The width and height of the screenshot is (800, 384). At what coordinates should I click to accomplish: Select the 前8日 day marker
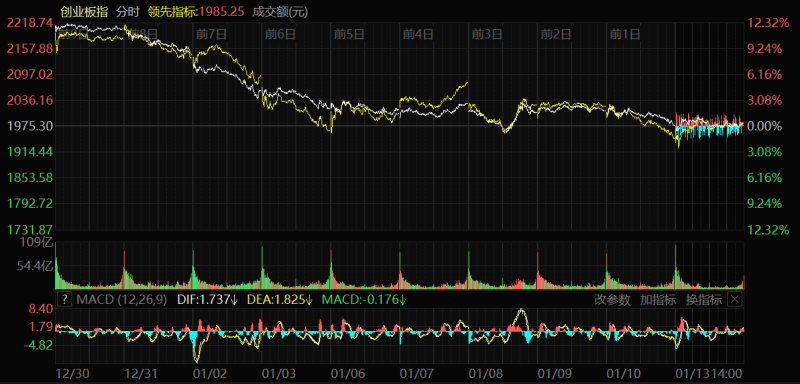pyautogui.click(x=142, y=34)
